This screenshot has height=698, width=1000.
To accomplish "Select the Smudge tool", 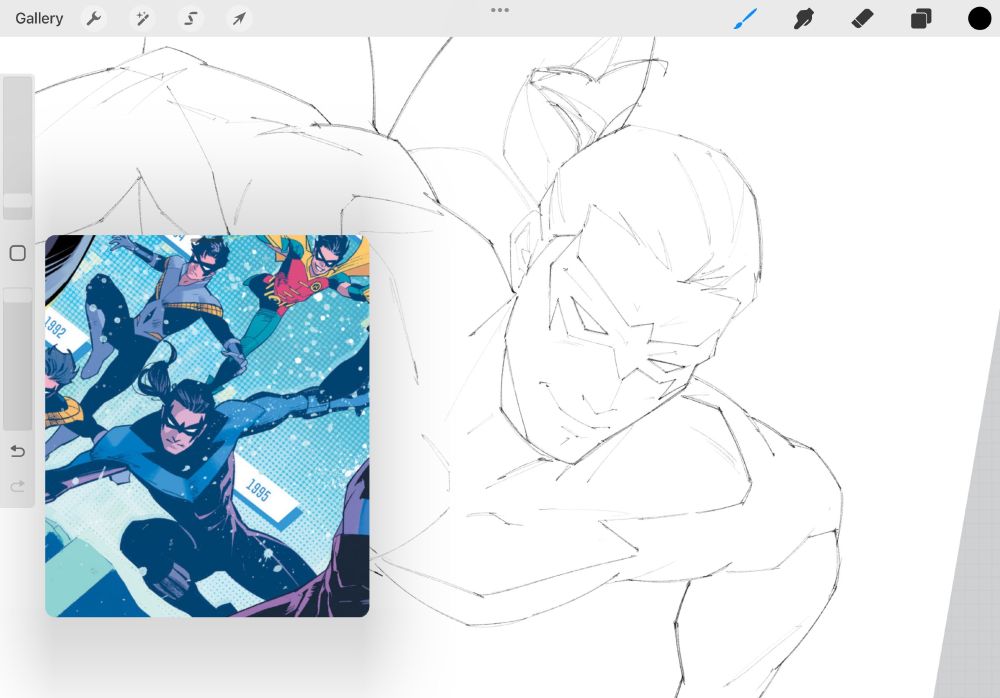I will pyautogui.click(x=804, y=19).
